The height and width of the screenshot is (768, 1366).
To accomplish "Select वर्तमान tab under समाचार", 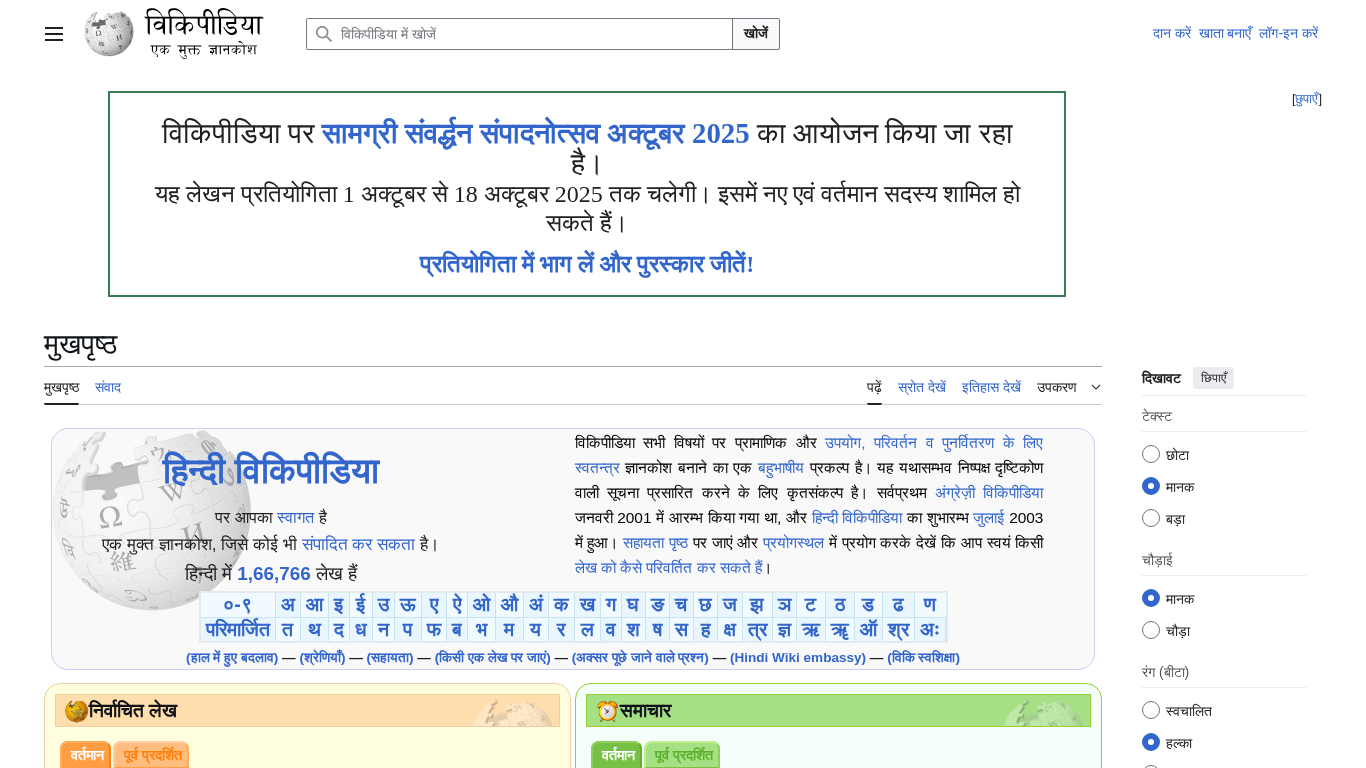I will click(618, 755).
